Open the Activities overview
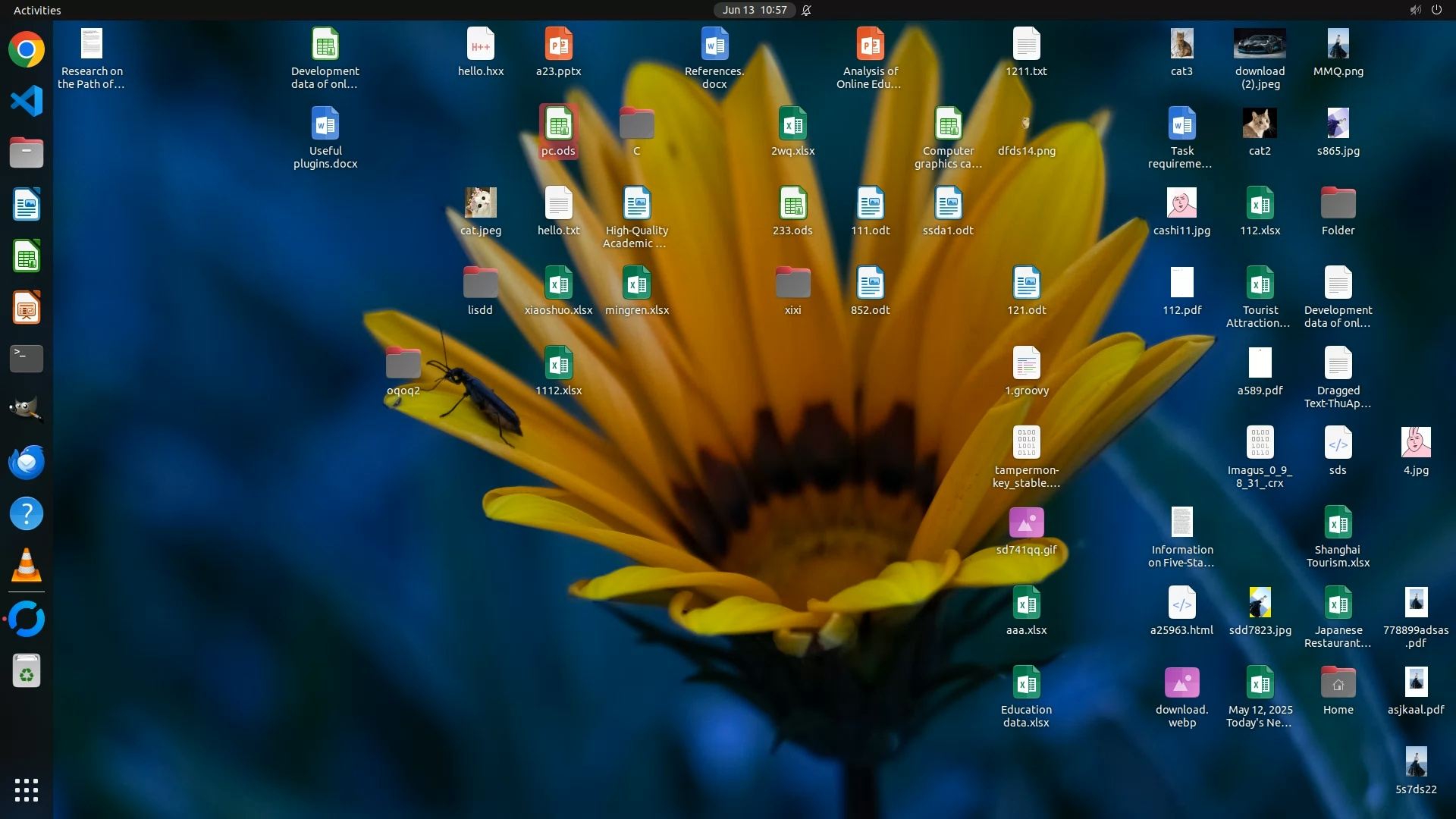Viewport: 1456px width, 819px height. coord(37,10)
